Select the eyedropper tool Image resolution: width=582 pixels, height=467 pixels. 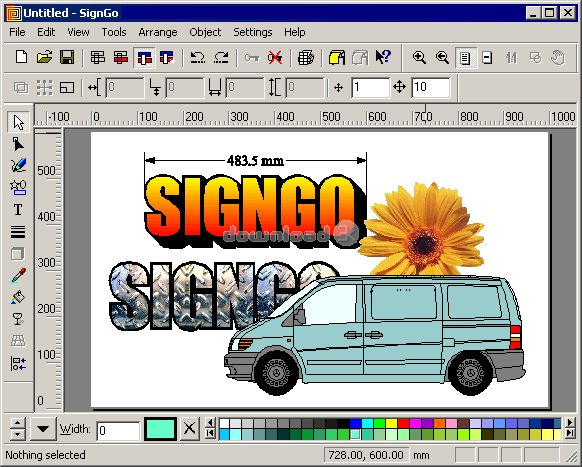(x=18, y=275)
